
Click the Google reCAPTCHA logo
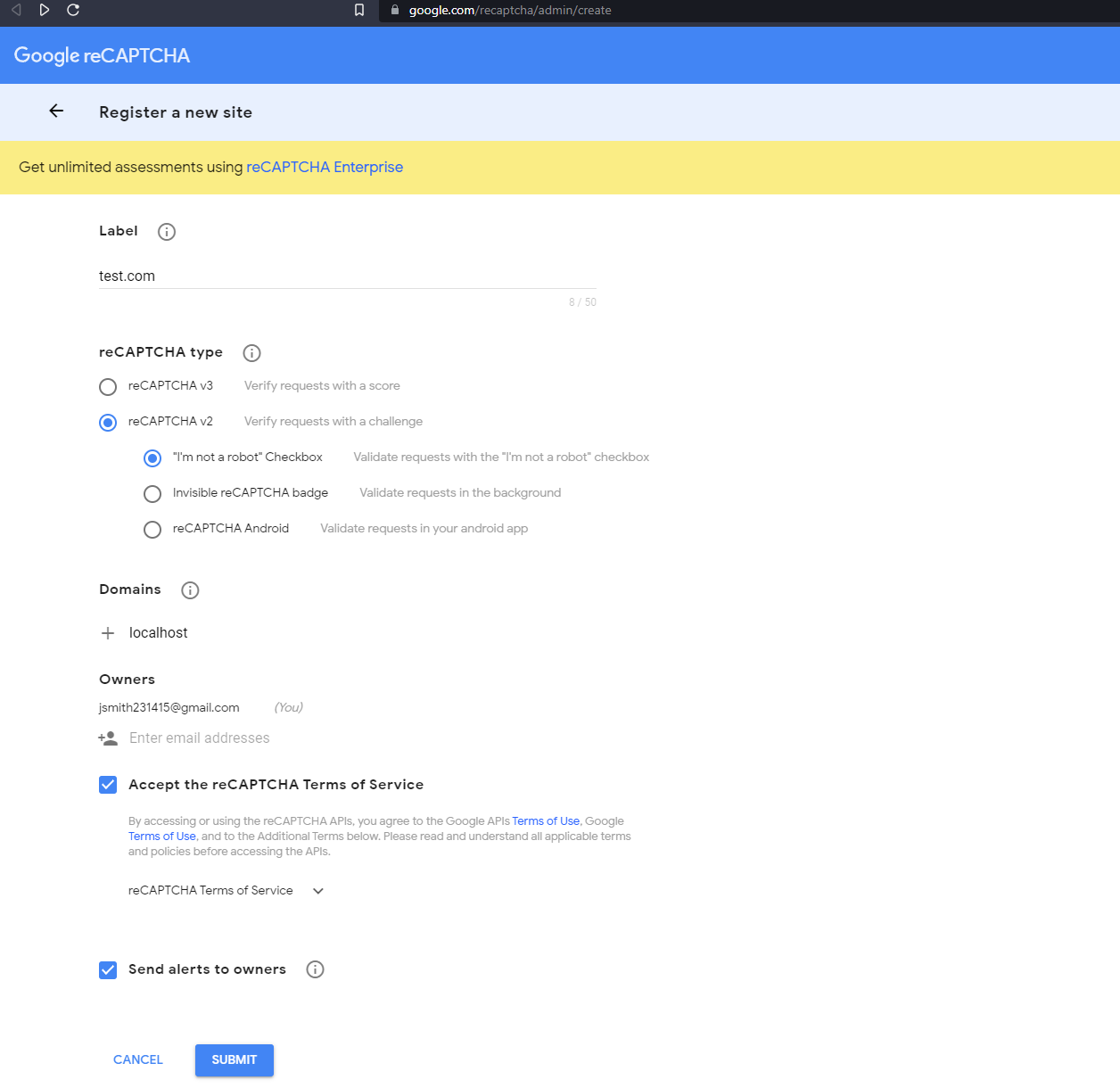point(102,55)
